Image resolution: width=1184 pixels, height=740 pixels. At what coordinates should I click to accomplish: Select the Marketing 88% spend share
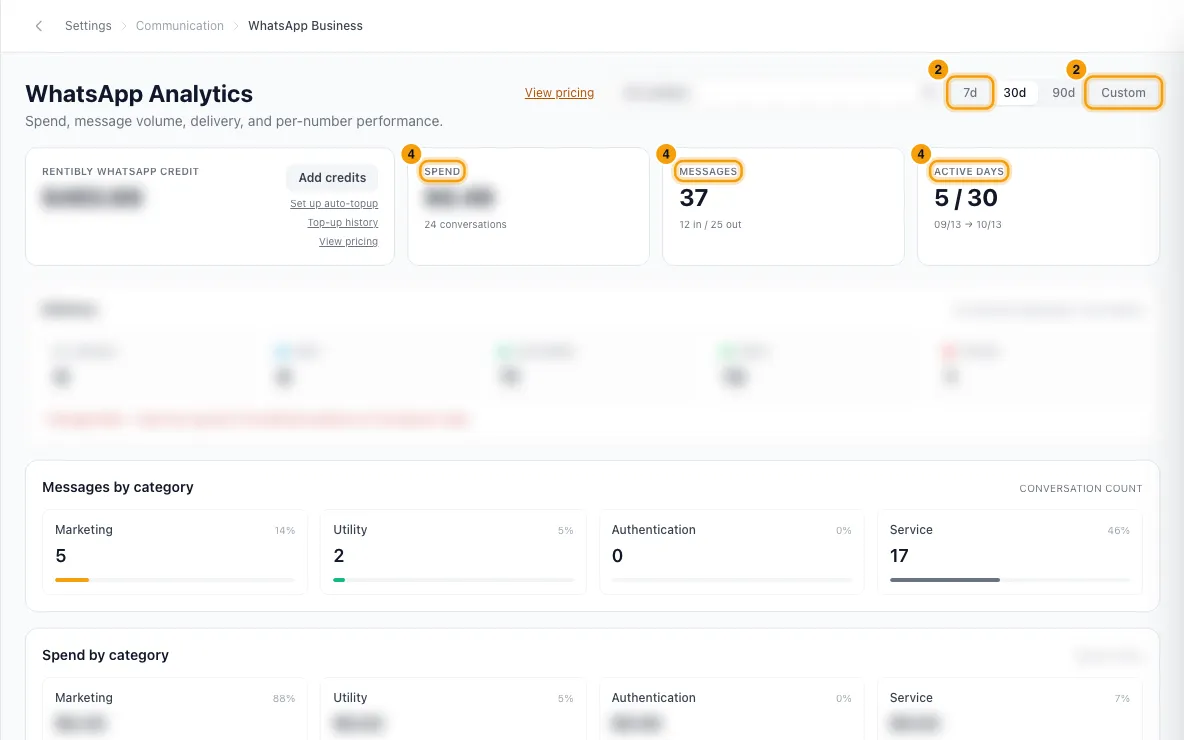pos(284,698)
